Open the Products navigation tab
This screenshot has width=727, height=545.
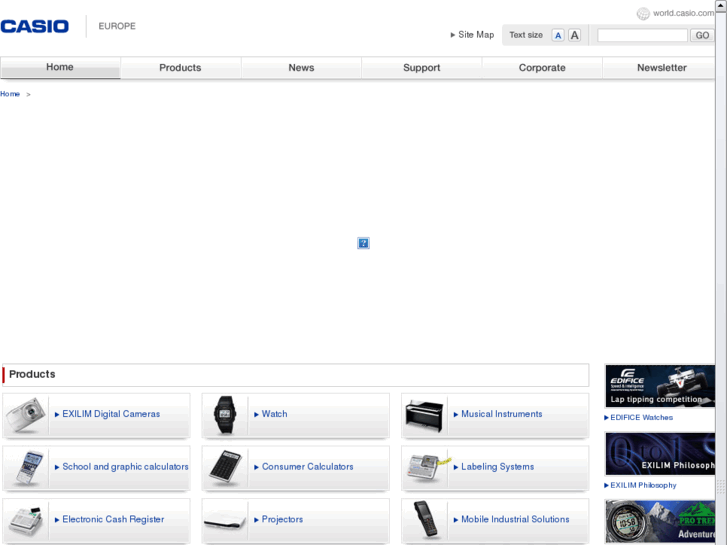click(x=180, y=68)
